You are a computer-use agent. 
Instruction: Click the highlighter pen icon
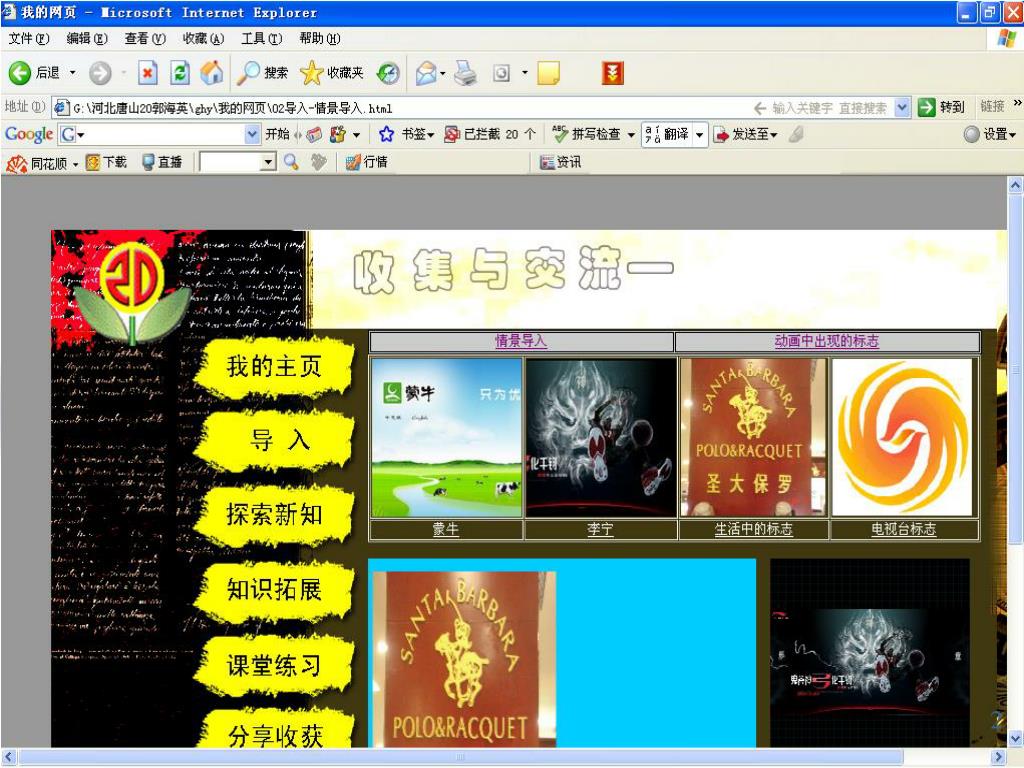click(795, 134)
